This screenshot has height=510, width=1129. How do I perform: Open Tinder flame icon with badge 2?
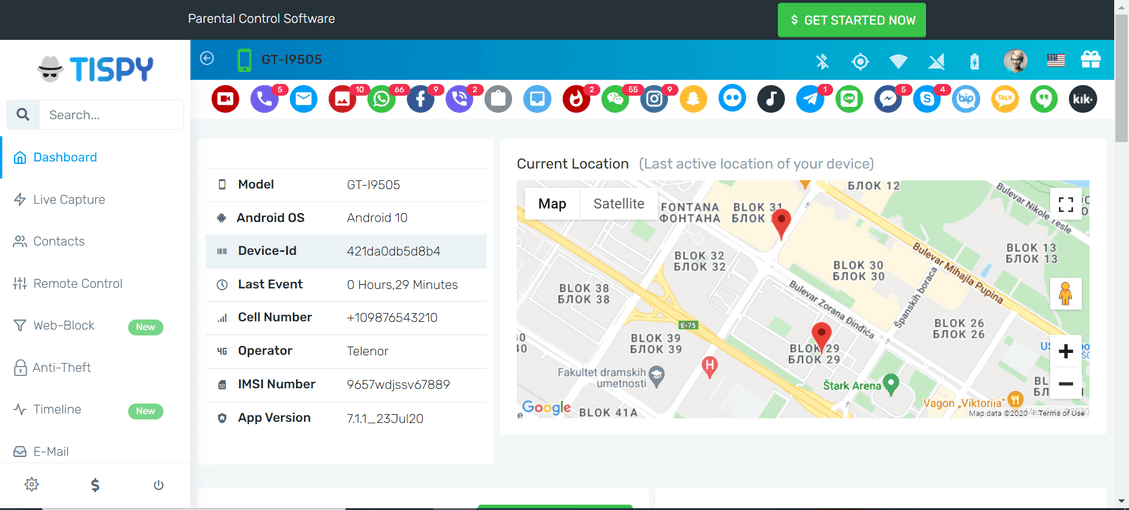pos(576,99)
